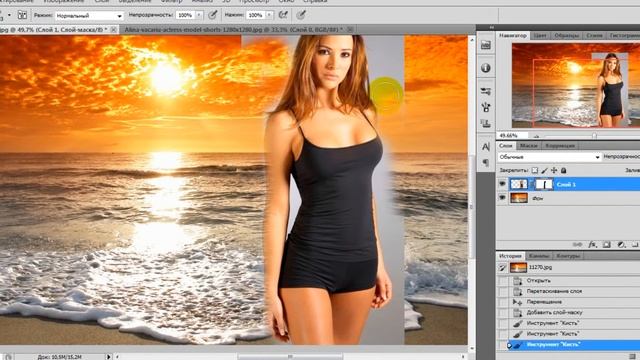The height and width of the screenshot is (360, 640).
Task: Click the Navigator zoom out icon
Action: (x=536, y=136)
